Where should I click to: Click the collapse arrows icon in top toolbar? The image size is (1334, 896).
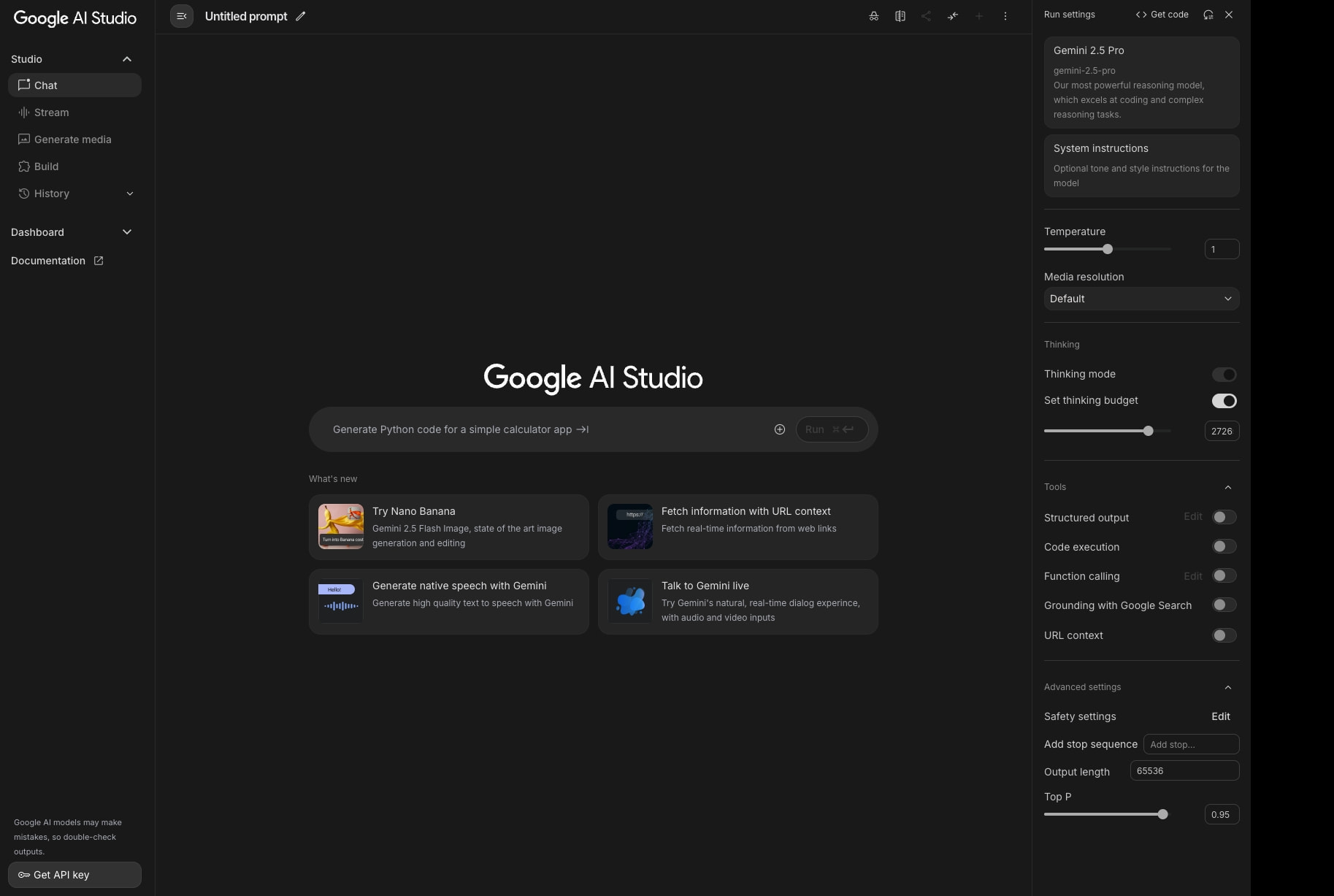coord(953,16)
